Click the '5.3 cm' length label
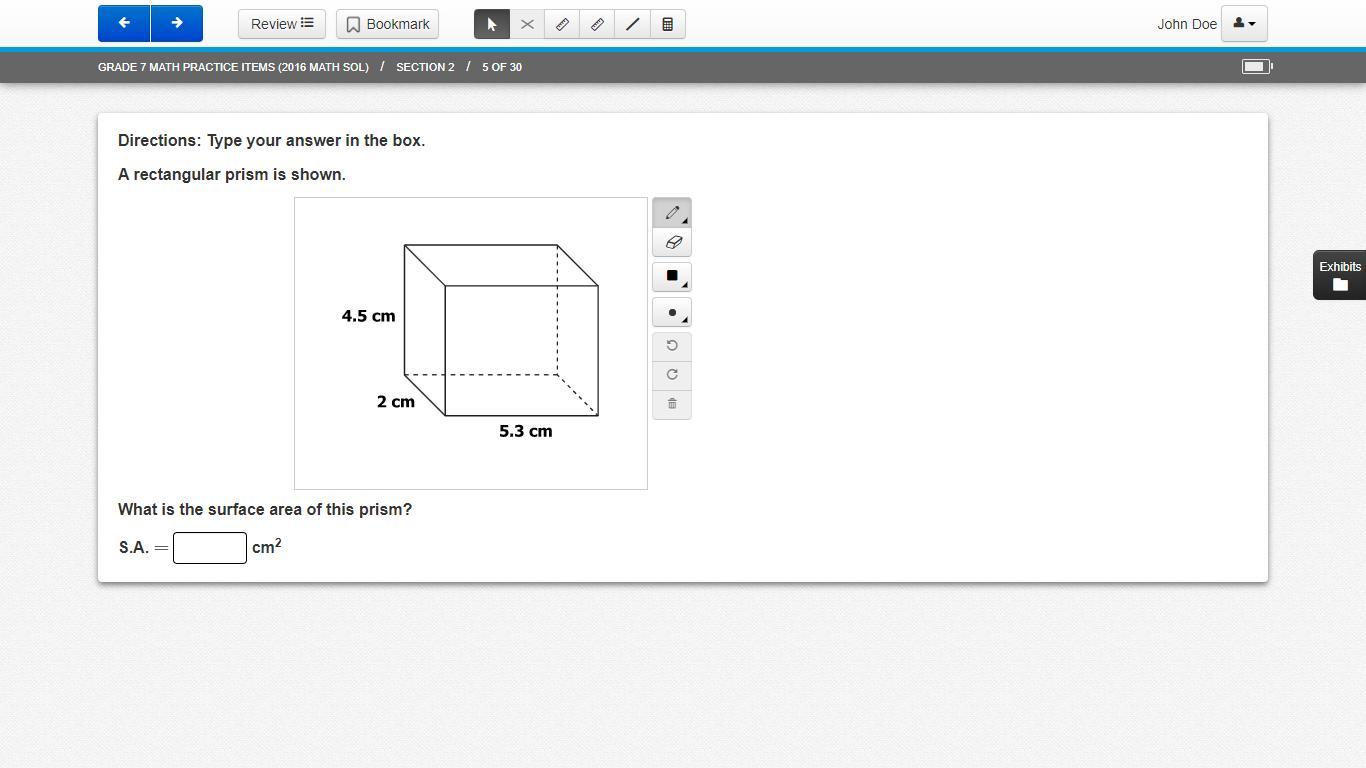1366x768 pixels. click(x=526, y=431)
